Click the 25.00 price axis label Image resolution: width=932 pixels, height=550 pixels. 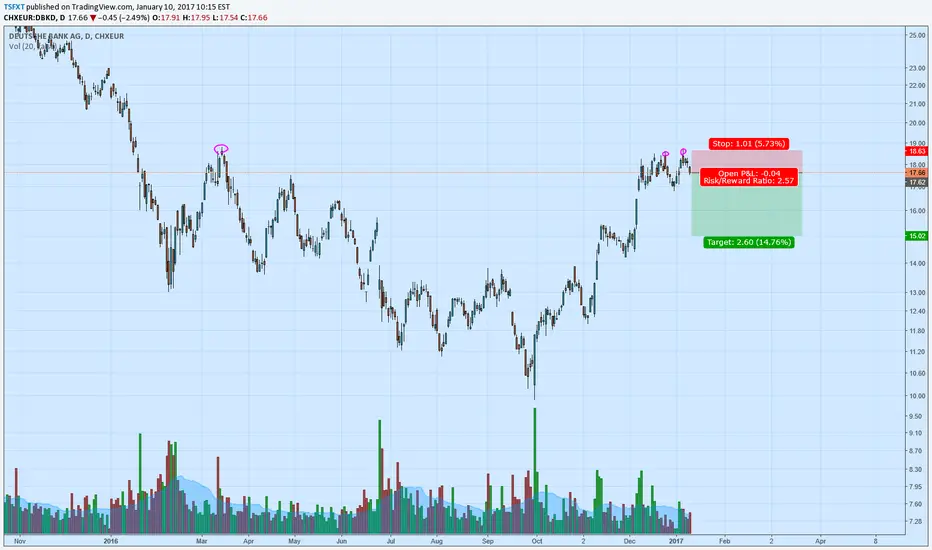tap(917, 36)
